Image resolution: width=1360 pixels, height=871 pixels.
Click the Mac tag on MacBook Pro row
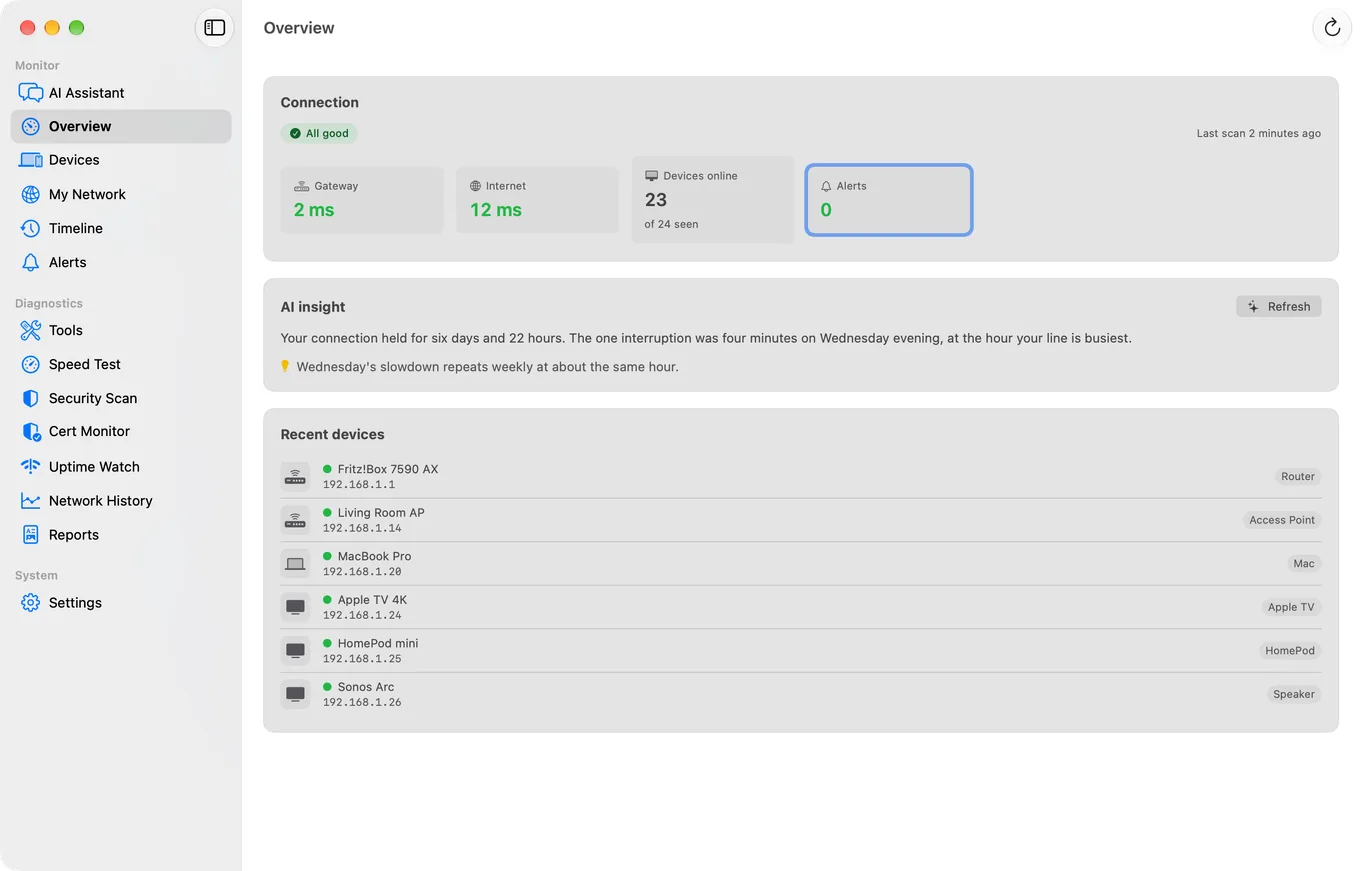tap(1304, 564)
